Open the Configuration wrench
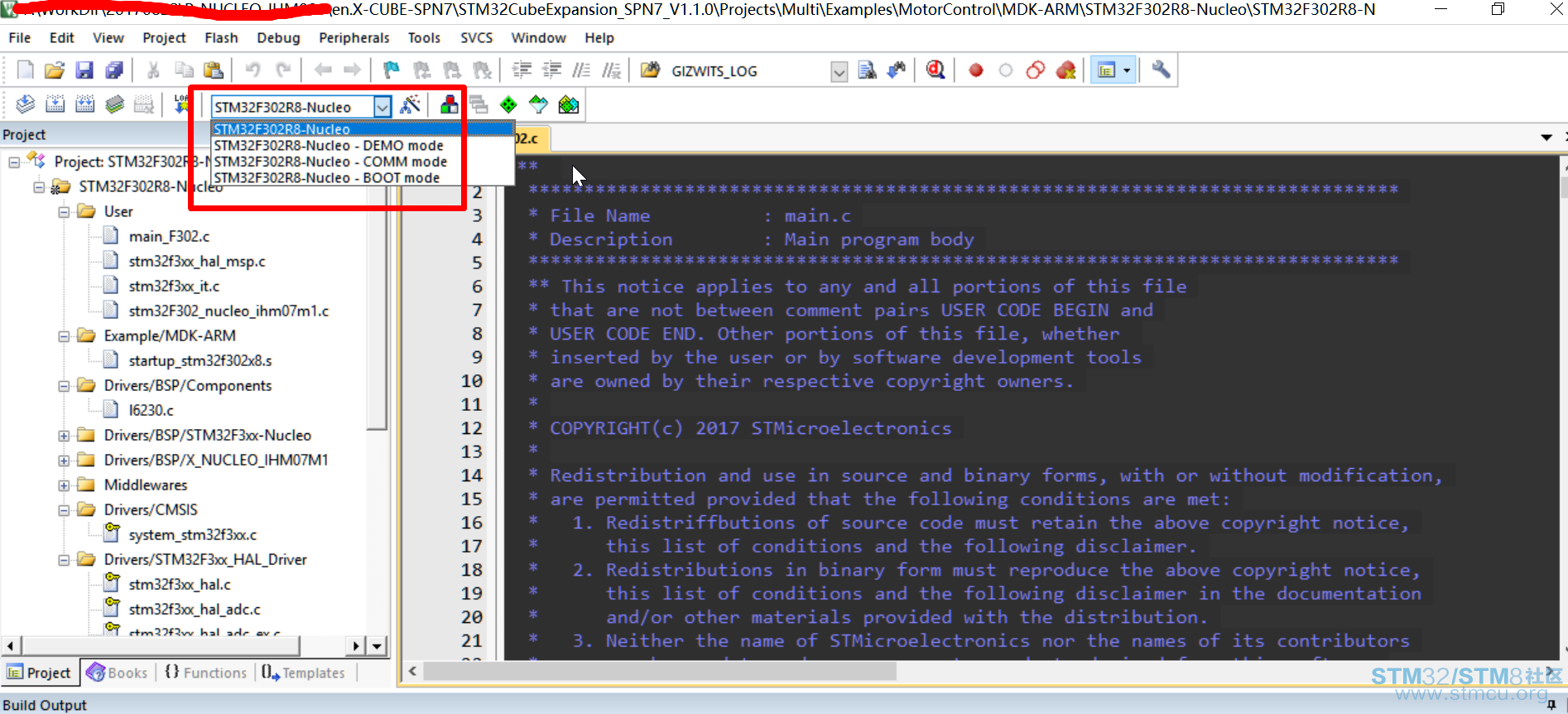Image resolution: width=1568 pixels, height=714 pixels. (1161, 70)
